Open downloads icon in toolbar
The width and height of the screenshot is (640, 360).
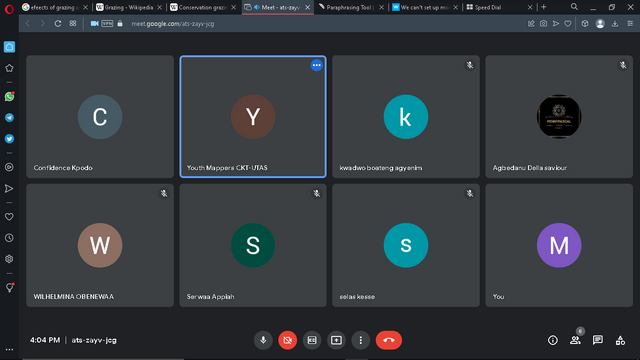click(615, 24)
